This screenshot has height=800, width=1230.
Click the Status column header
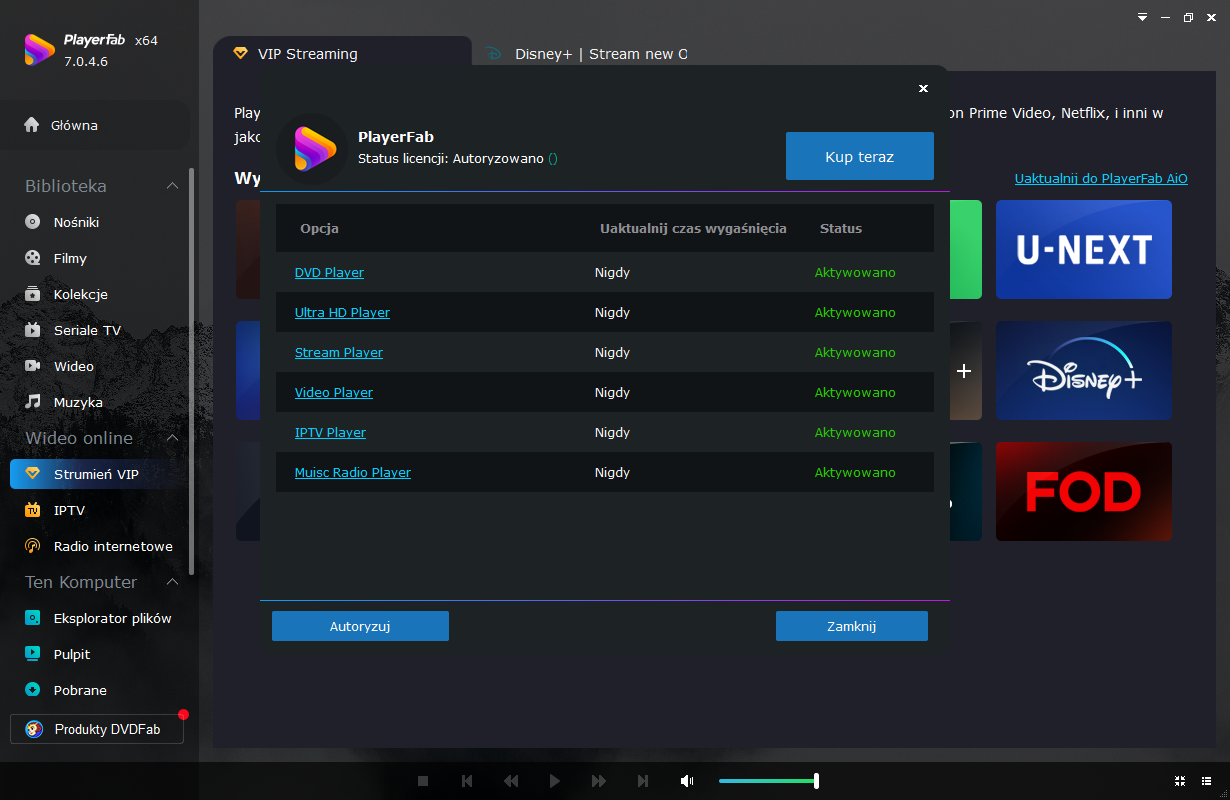(x=841, y=228)
